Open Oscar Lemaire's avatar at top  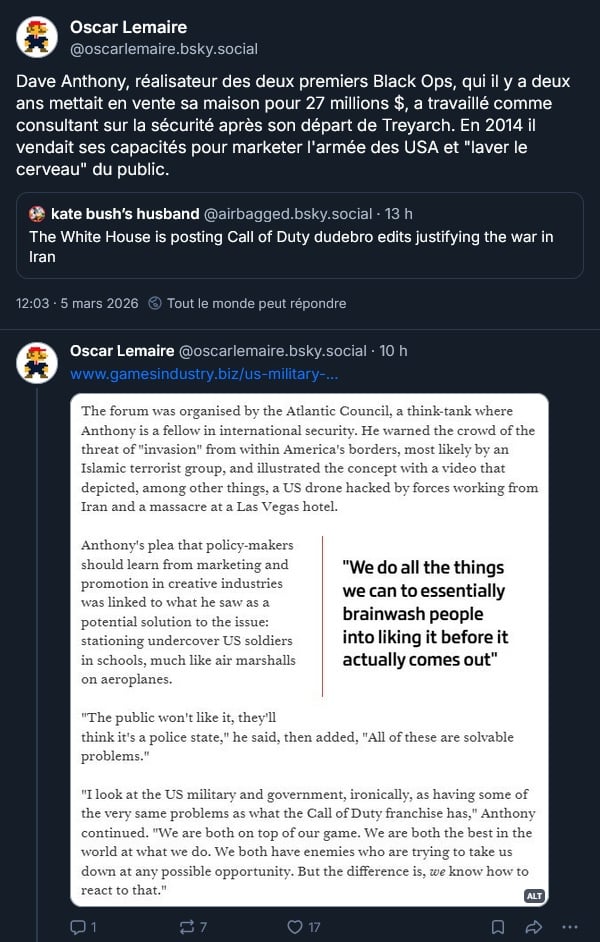(x=37, y=37)
